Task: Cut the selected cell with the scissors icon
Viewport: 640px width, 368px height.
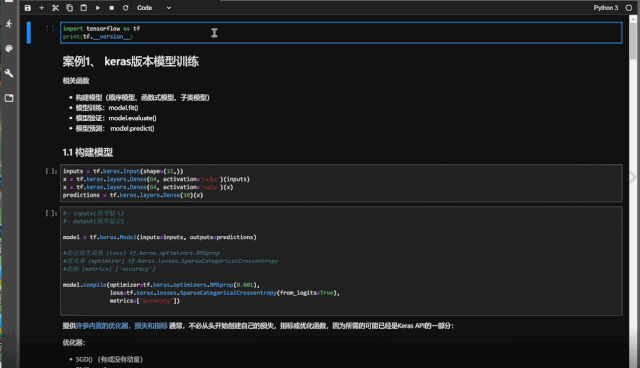Action: point(56,8)
